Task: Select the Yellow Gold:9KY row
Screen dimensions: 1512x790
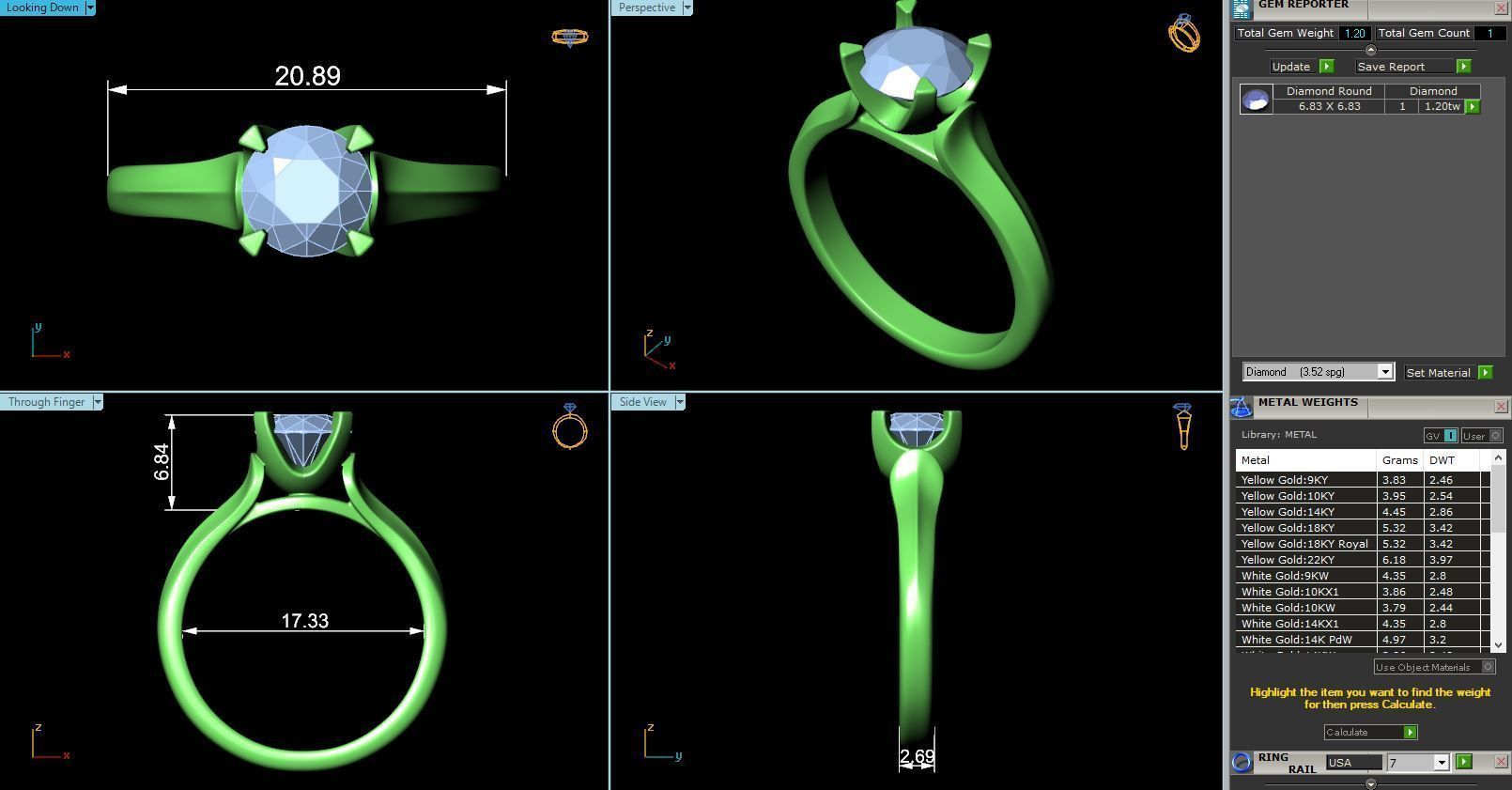Action: point(1363,480)
